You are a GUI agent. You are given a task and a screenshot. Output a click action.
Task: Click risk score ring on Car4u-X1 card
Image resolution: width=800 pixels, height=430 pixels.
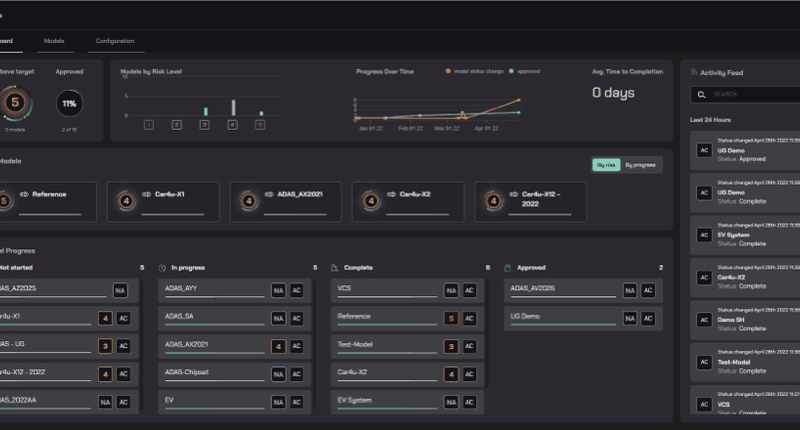click(127, 200)
